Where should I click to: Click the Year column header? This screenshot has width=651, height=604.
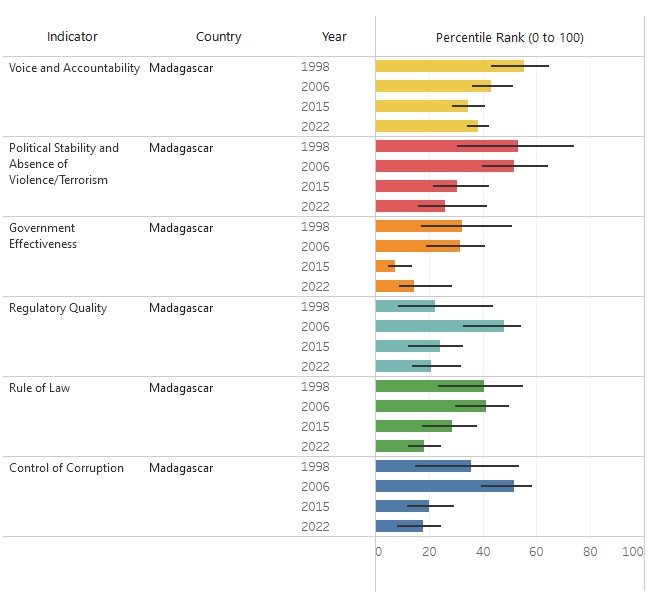click(x=334, y=37)
